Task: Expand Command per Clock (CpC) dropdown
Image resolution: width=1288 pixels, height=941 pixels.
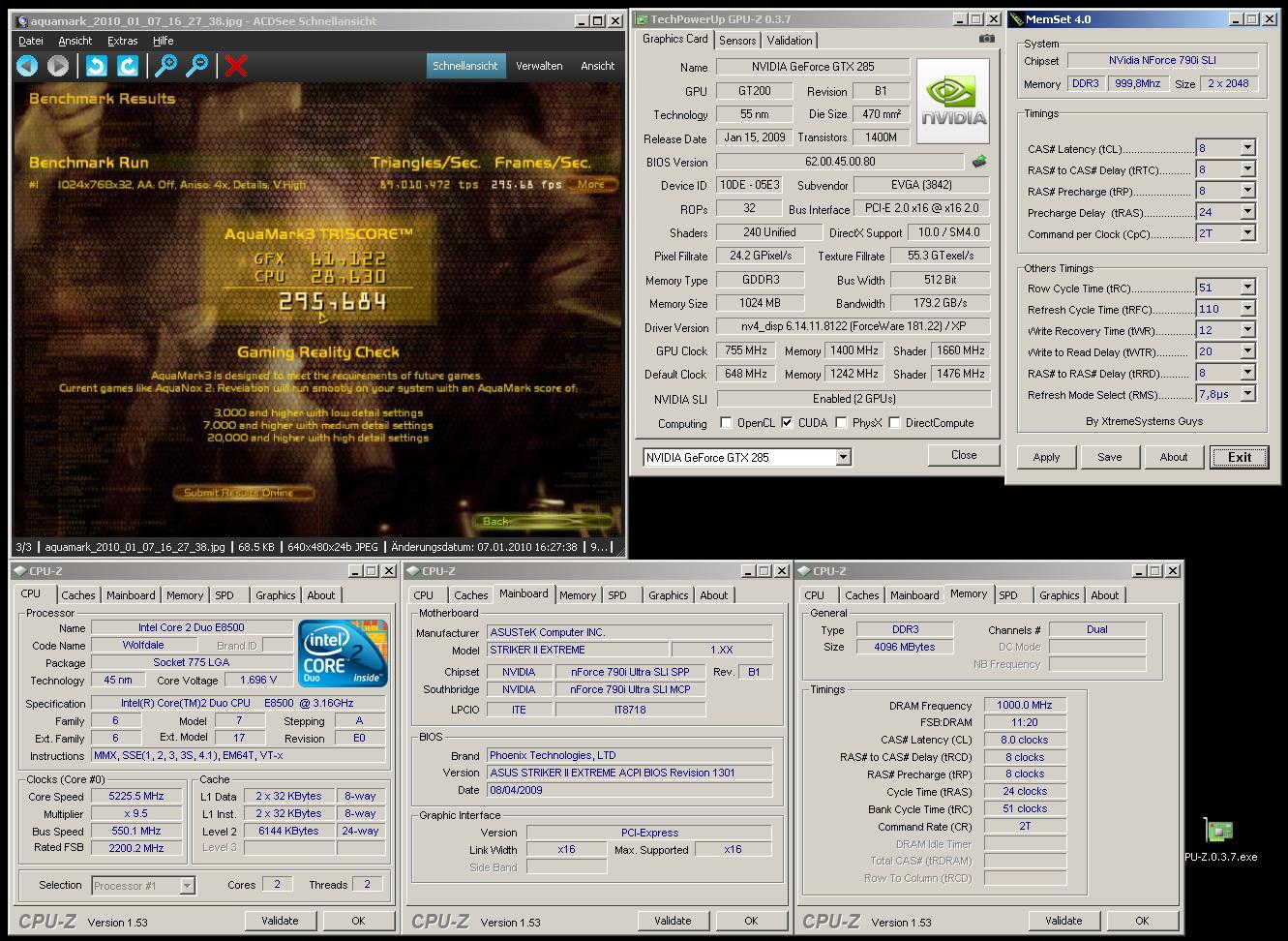Action: [1247, 233]
